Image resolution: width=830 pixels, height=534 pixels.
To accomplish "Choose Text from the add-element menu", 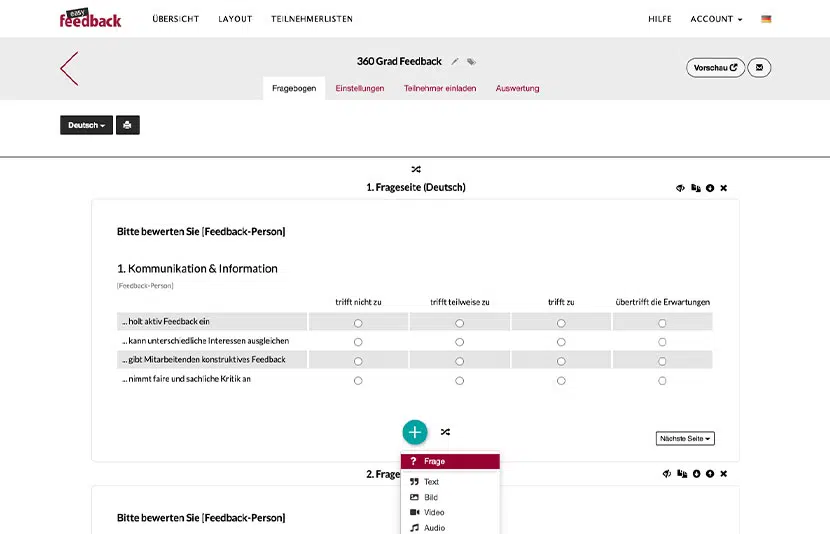I will 450,482.
